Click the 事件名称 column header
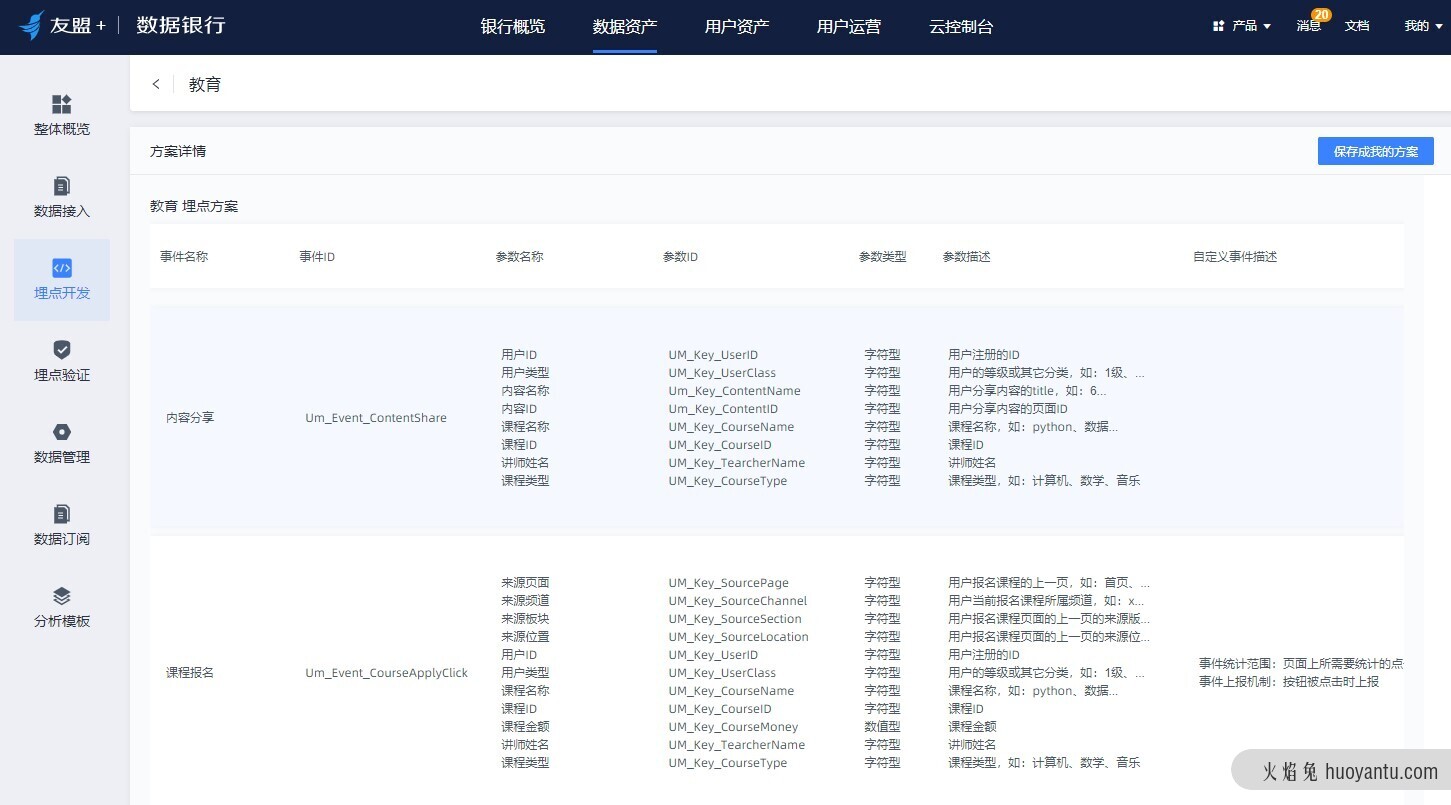 tap(184, 257)
